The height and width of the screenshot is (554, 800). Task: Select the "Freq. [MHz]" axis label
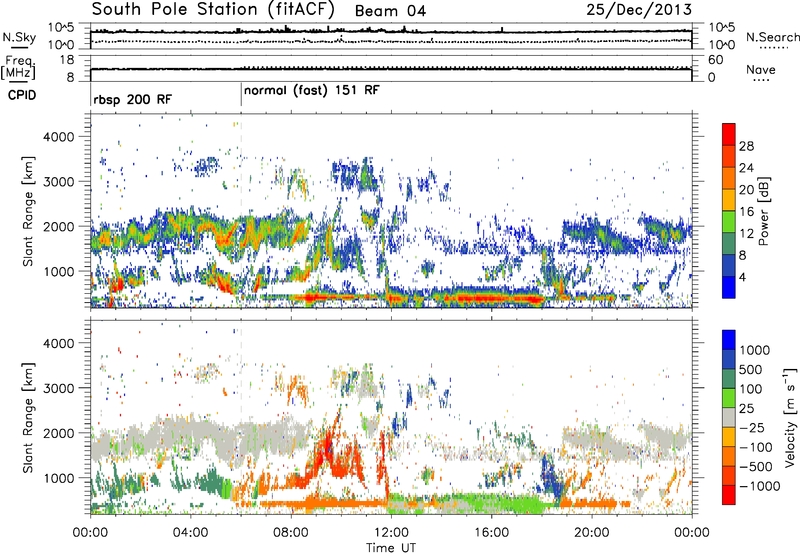[x=18, y=67]
